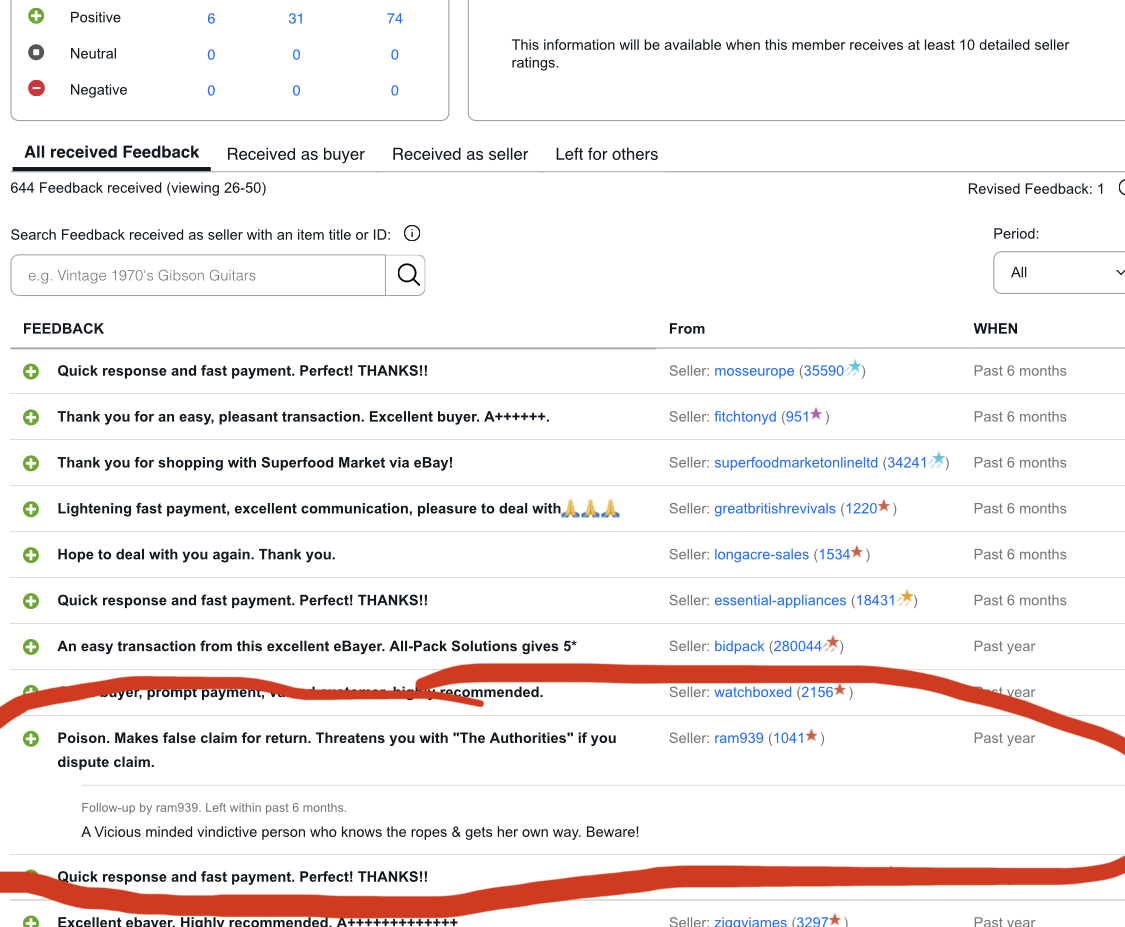Click shooting star next to bidpack score

(831, 645)
